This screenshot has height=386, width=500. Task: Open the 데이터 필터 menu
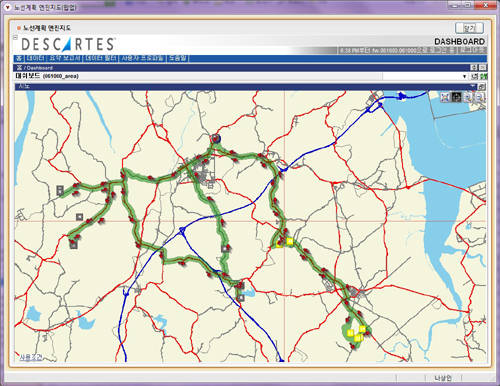click(x=100, y=58)
